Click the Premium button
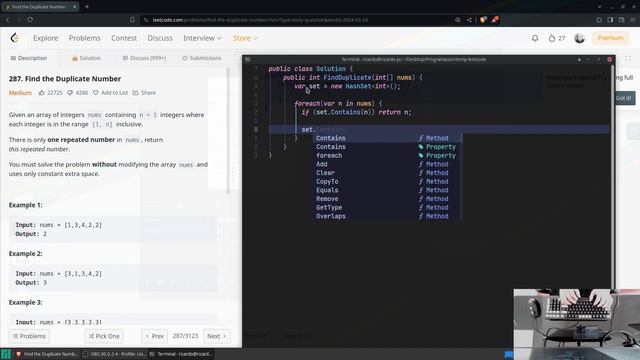 tap(610, 38)
